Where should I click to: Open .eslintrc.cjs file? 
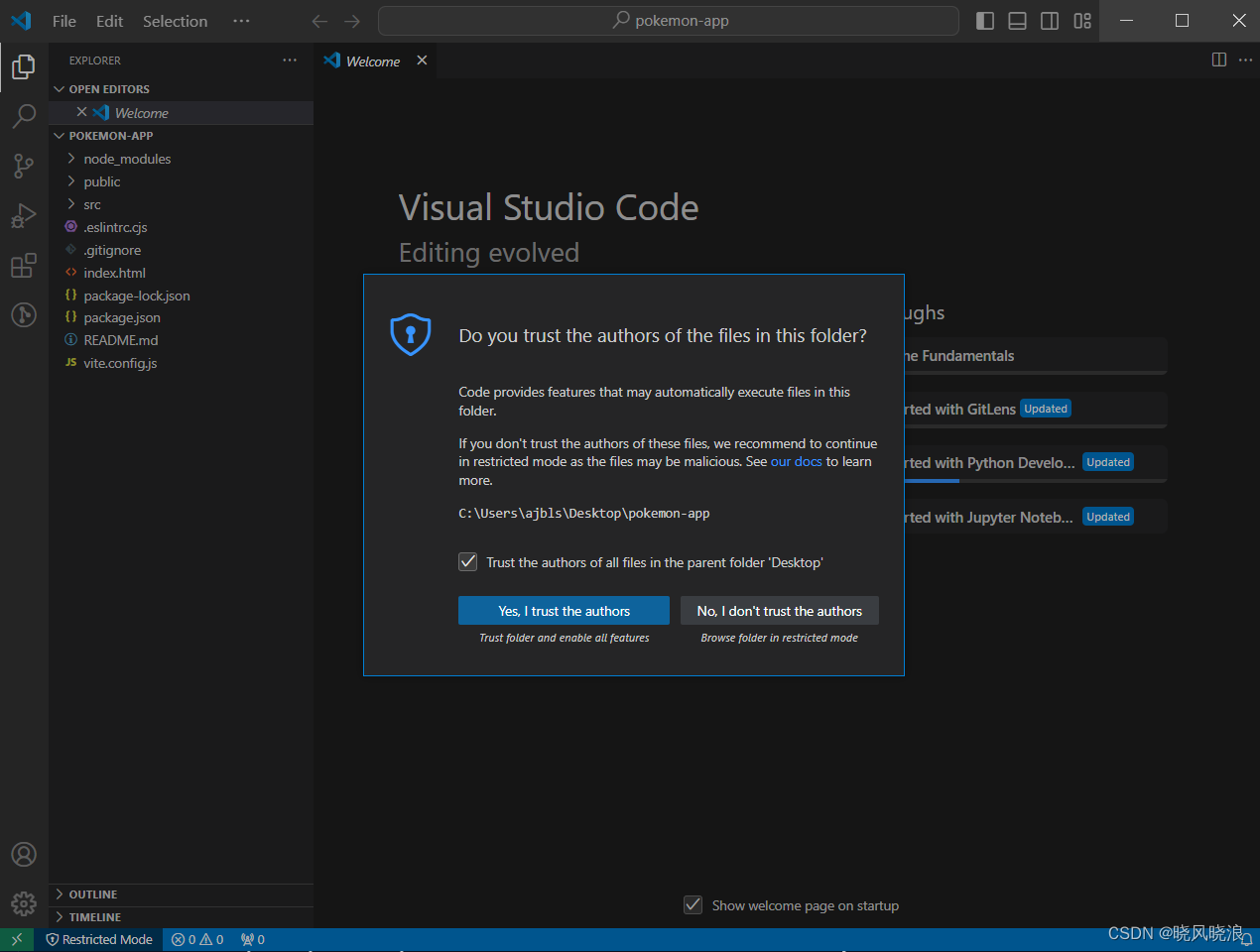click(x=183, y=227)
